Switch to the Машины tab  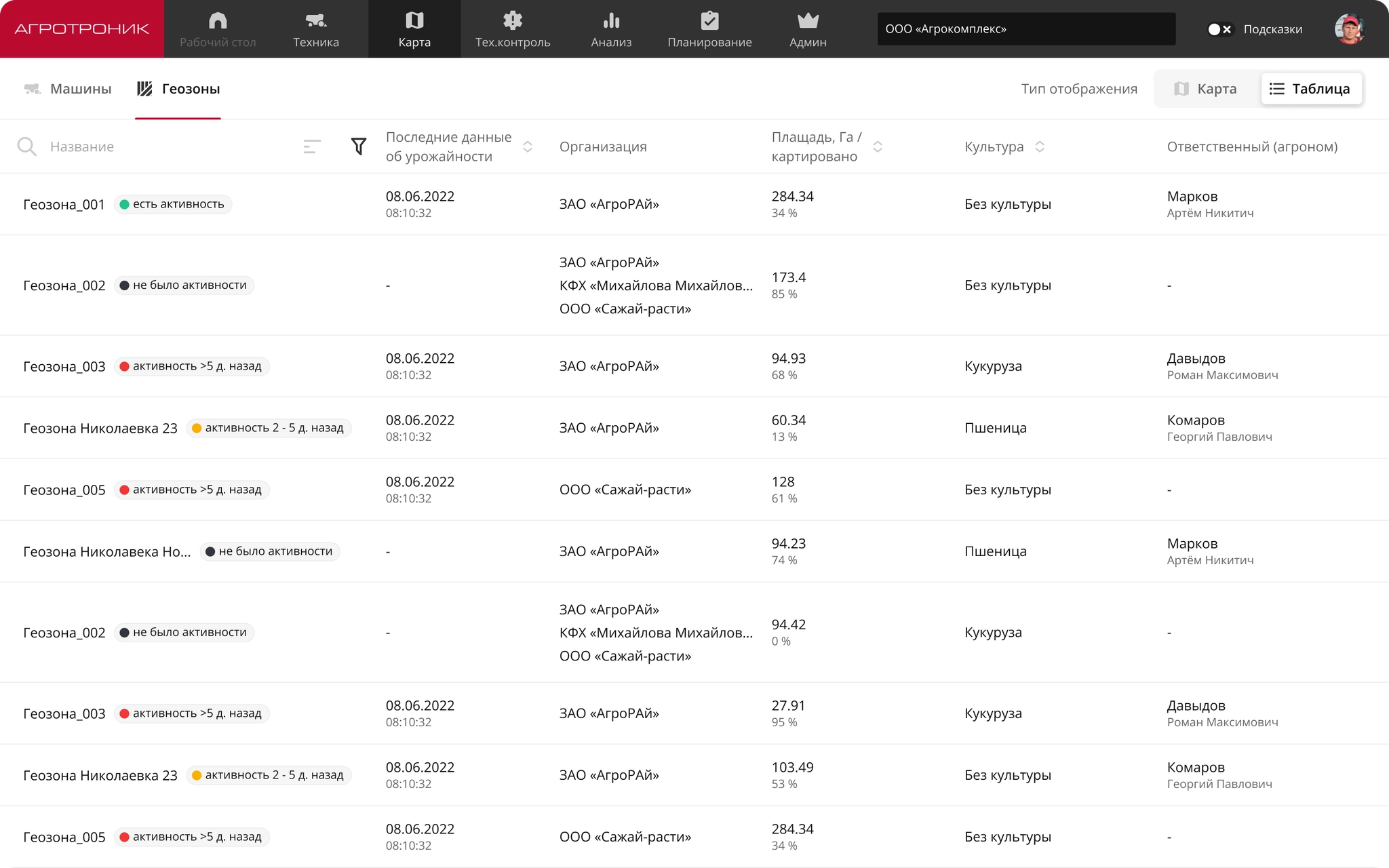pos(67,89)
